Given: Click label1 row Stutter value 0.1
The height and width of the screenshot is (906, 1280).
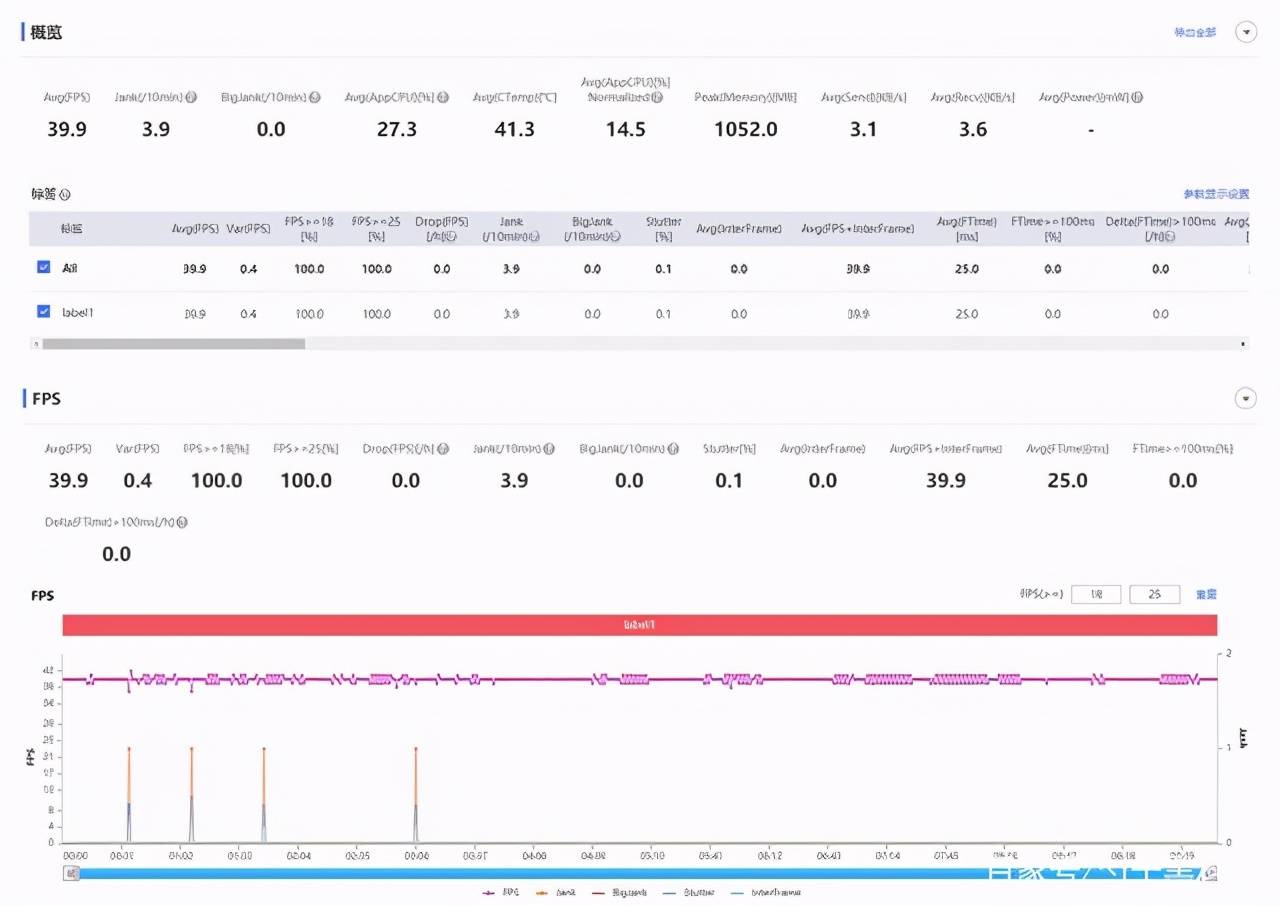Looking at the screenshot, I should coord(663,314).
